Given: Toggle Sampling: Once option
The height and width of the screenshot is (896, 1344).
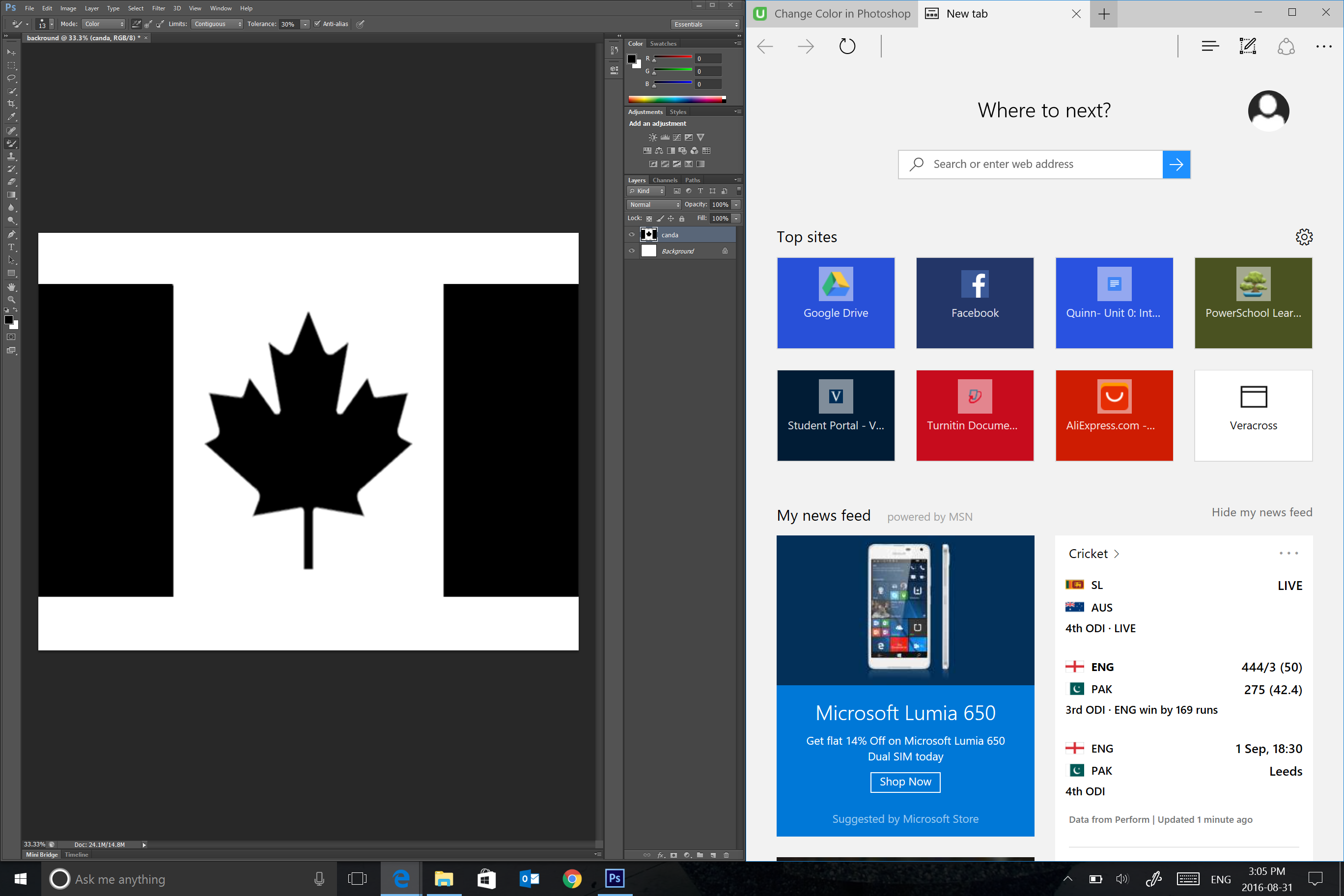Looking at the screenshot, I should coord(148,24).
